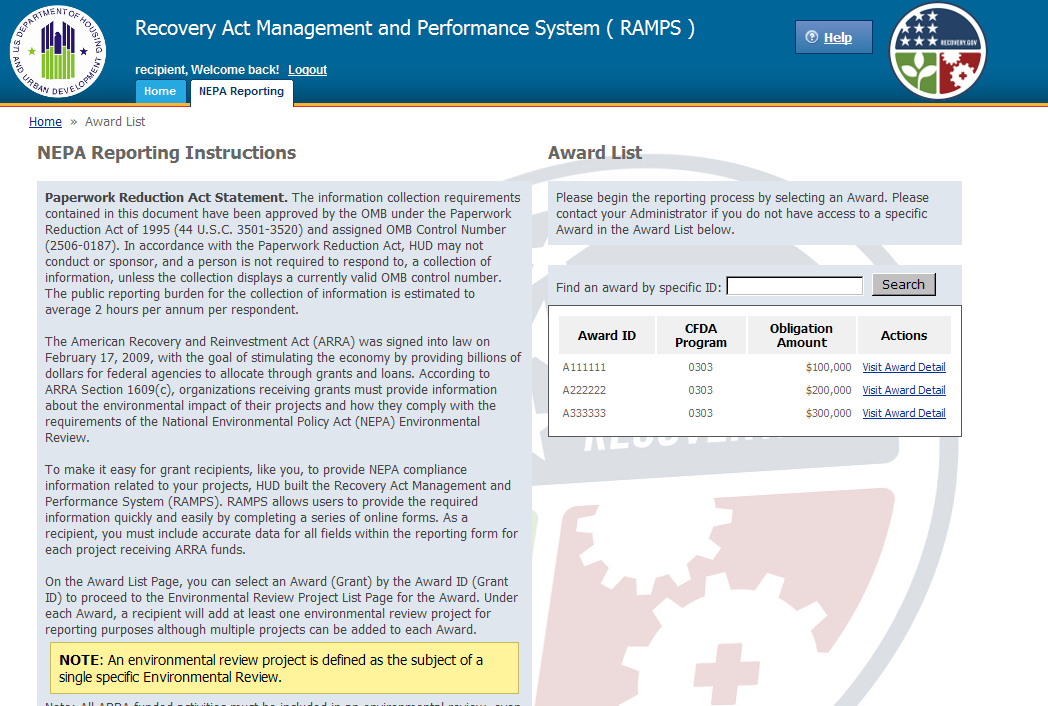Viewport: 1048px width, 706px height.
Task: Select the A222222 award ID cell
Action: coord(584,390)
